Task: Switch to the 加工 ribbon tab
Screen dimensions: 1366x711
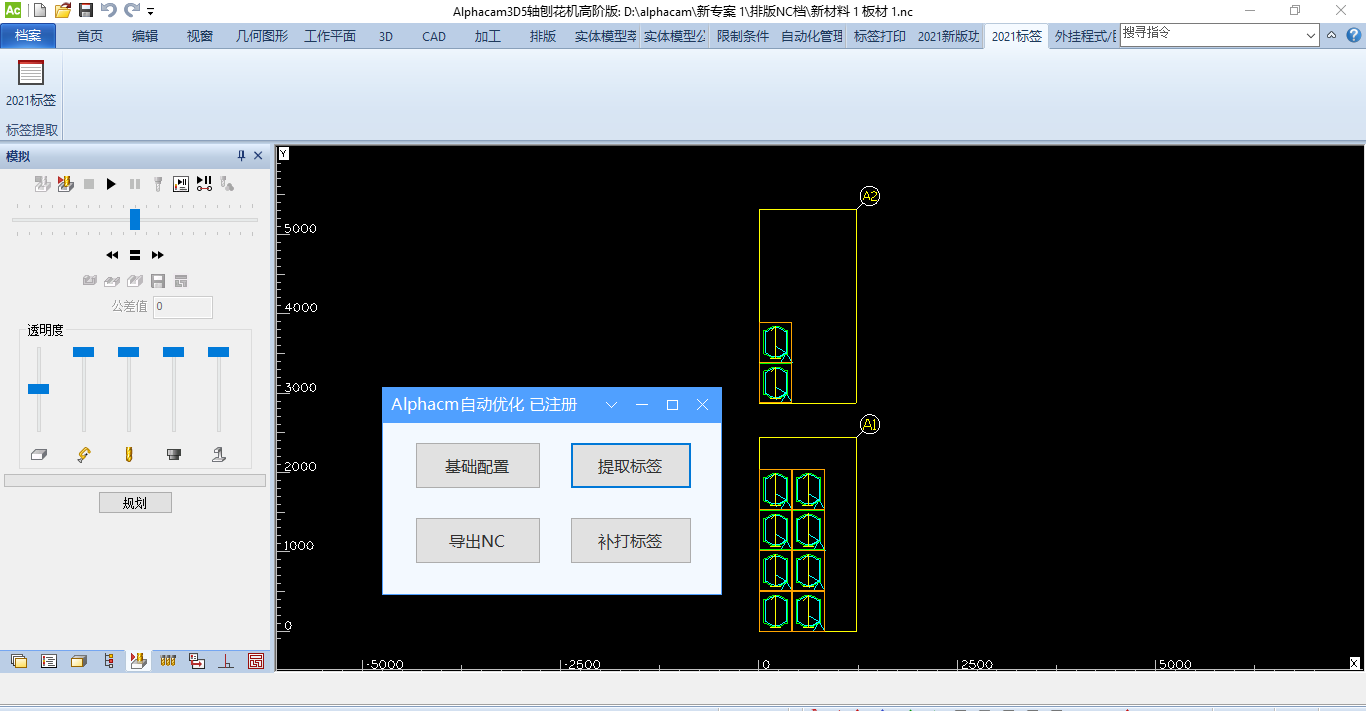Action: pyautogui.click(x=488, y=36)
